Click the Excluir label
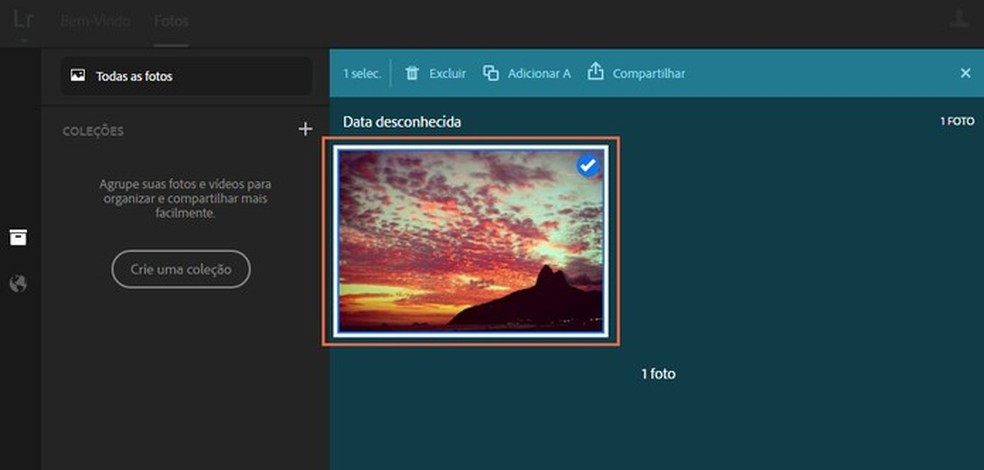 447,74
